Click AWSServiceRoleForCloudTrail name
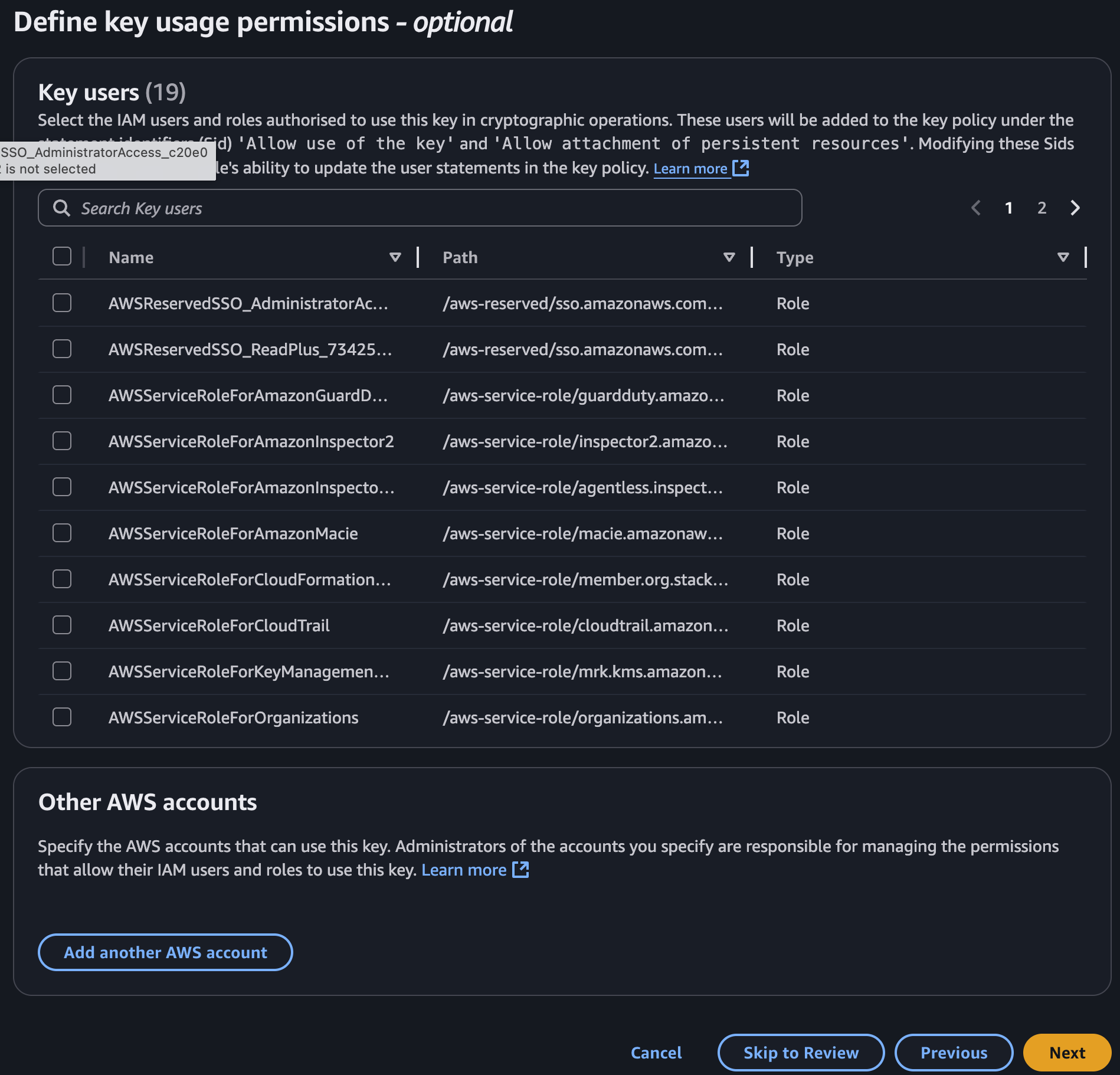The image size is (1120, 1075). (219, 625)
